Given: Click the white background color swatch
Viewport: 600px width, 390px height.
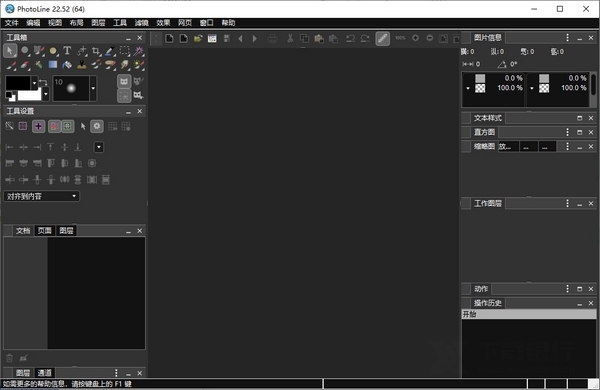Looking at the screenshot, I should tap(29, 95).
